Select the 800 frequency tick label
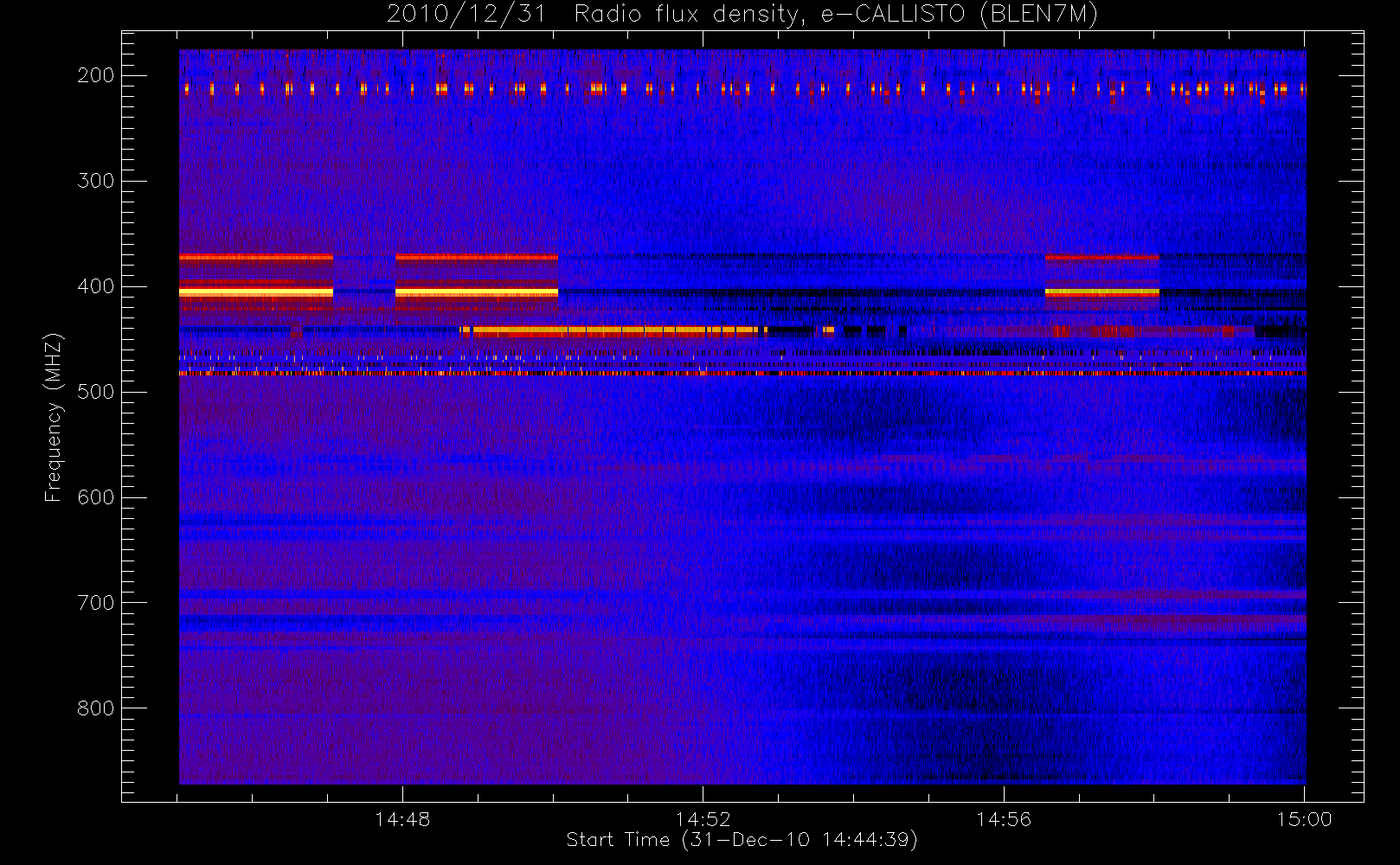The image size is (1400, 865). [96, 708]
